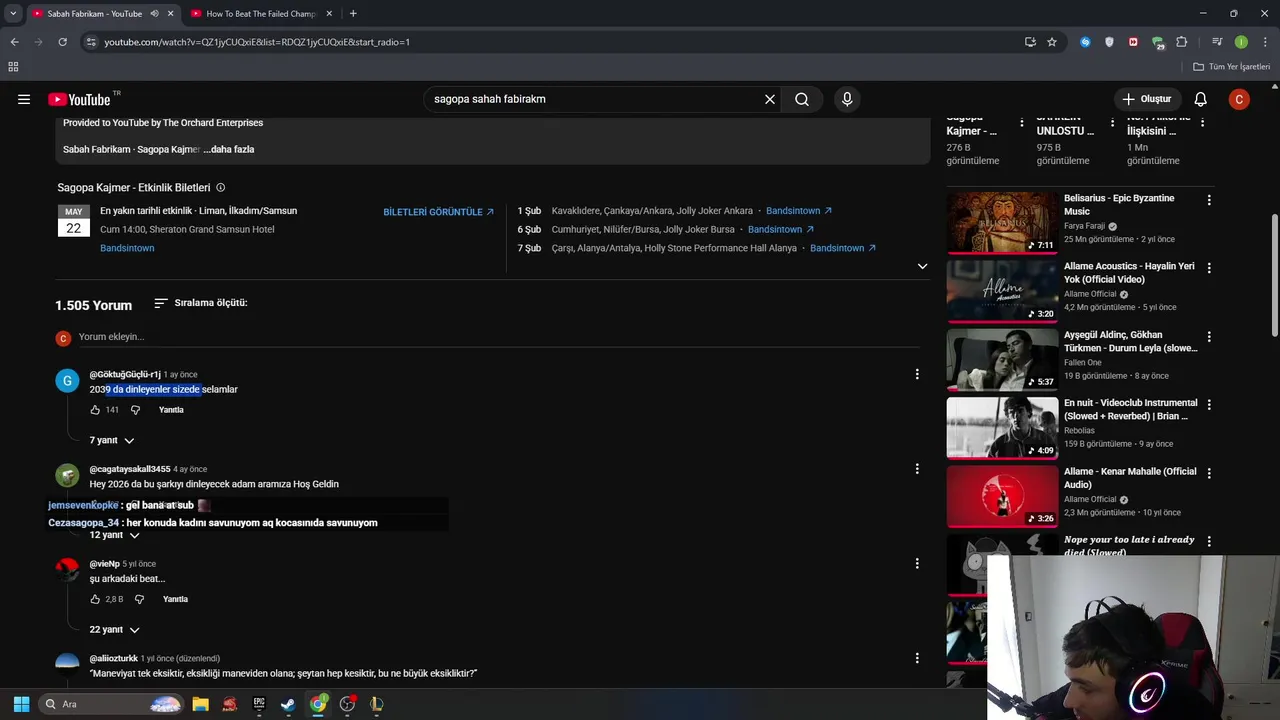
Task: Open the account avatar menu
Action: pyautogui.click(x=1239, y=99)
